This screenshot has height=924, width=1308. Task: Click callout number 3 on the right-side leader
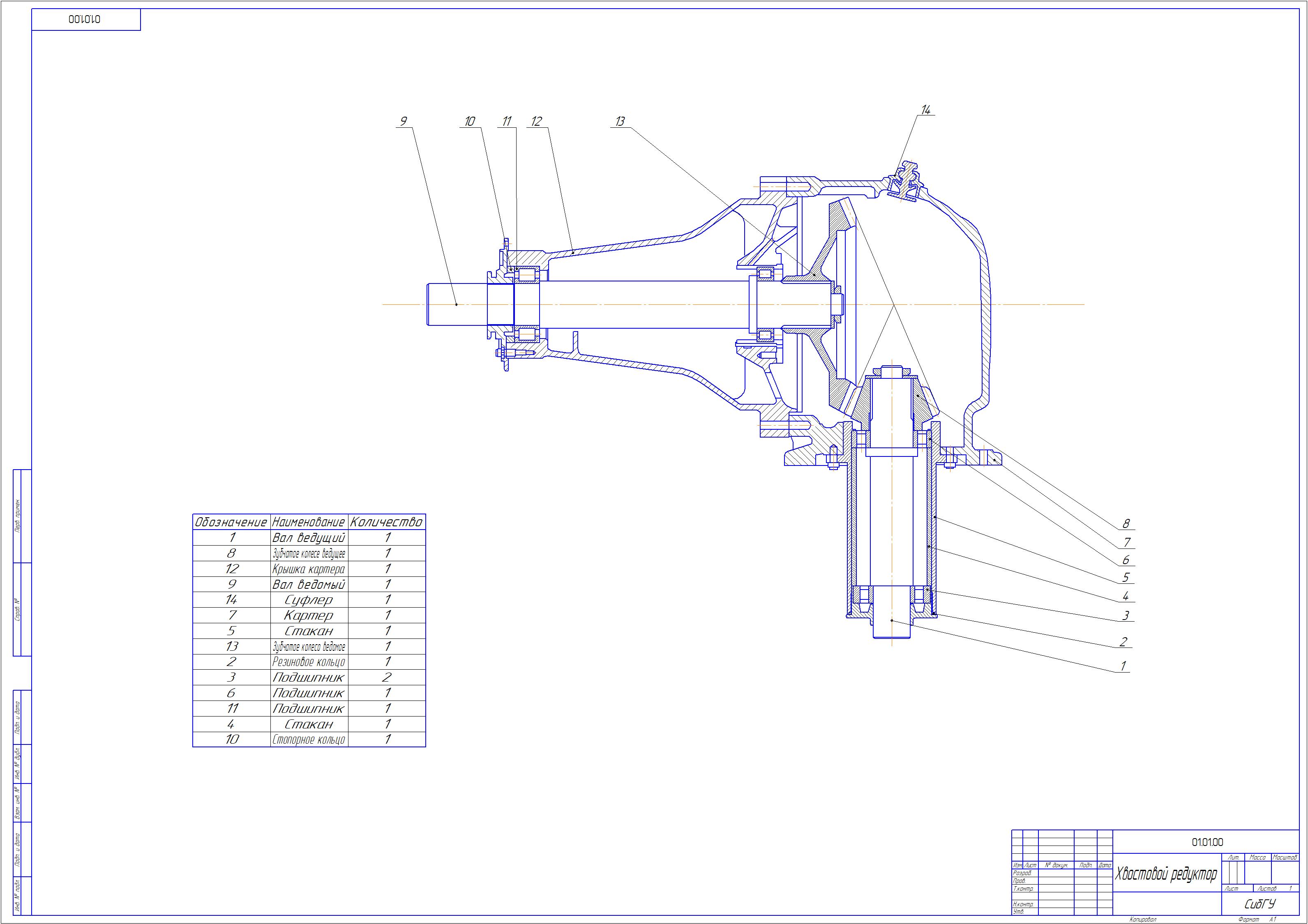pyautogui.click(x=1126, y=615)
